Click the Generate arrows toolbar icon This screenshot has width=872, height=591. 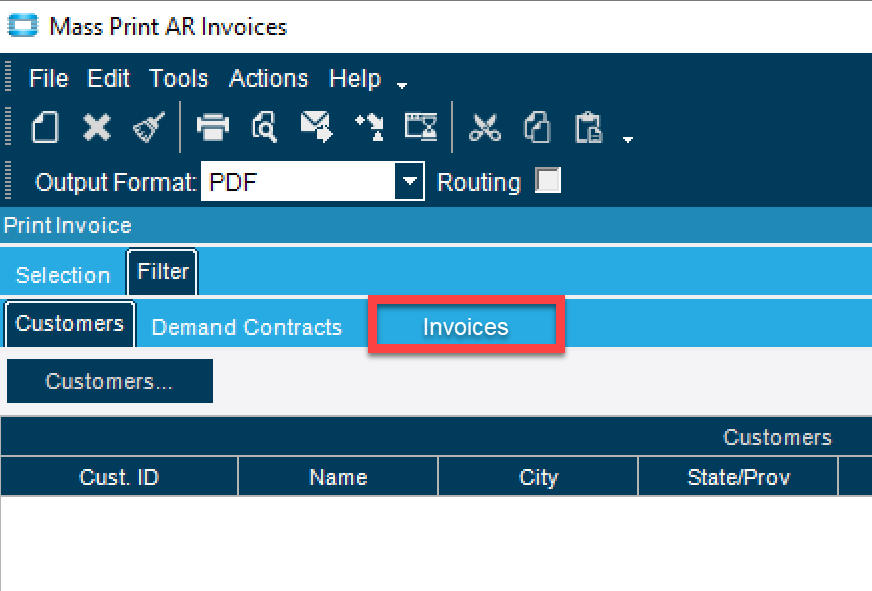(x=369, y=127)
